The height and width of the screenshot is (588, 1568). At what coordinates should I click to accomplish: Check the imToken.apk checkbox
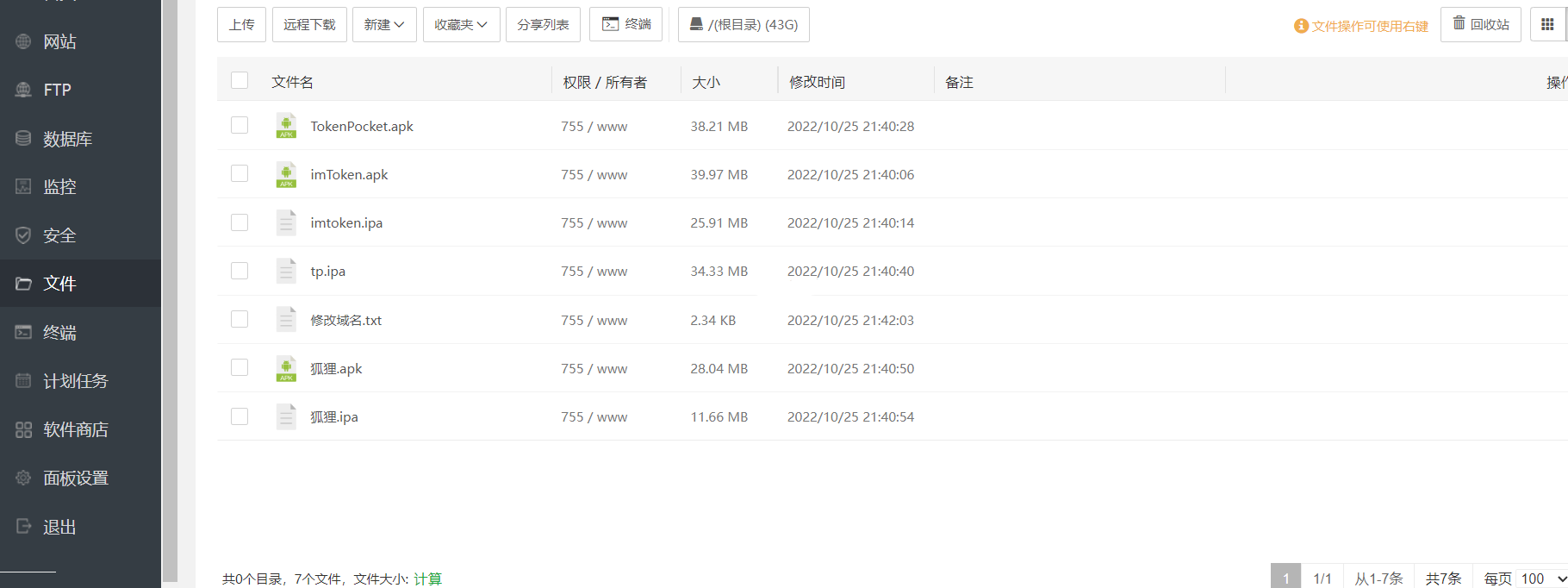[240, 173]
